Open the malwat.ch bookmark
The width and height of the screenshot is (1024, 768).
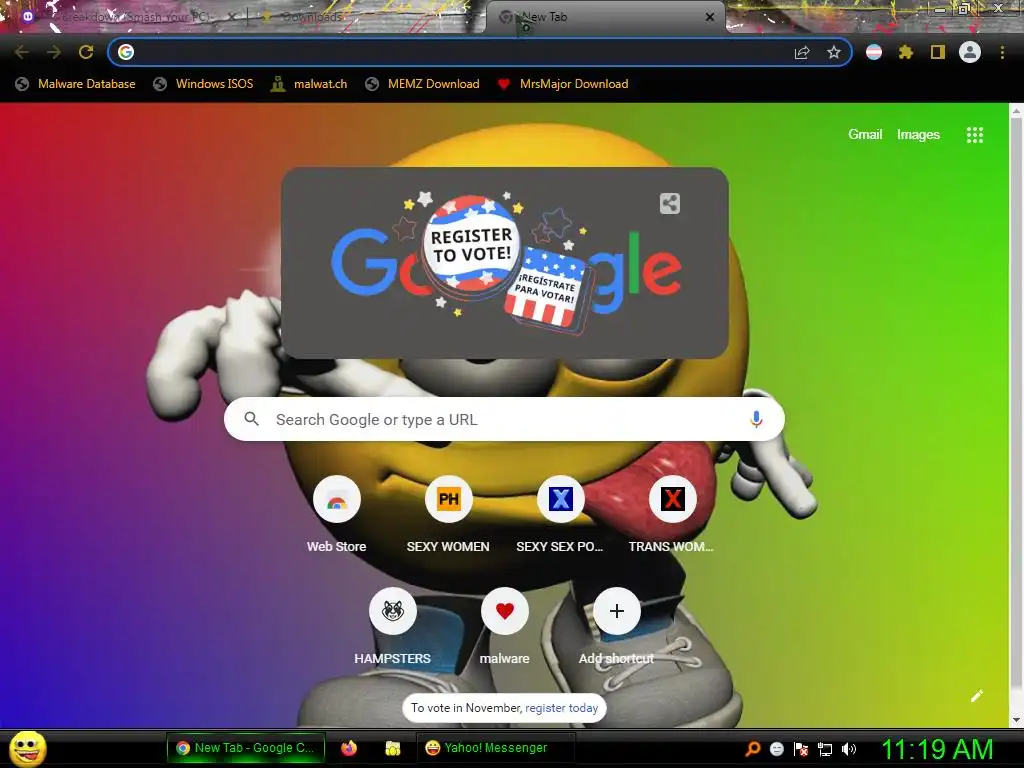tap(309, 84)
